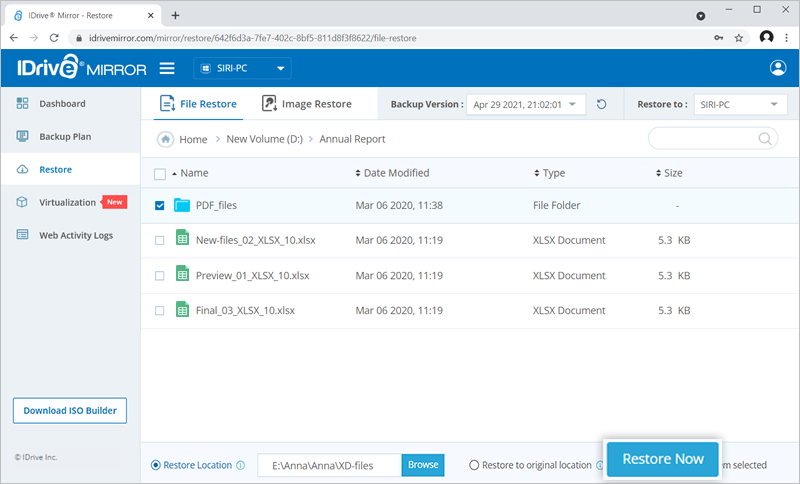Click the Image Restore tab icon
The image size is (800, 484).
pyautogui.click(x=269, y=104)
